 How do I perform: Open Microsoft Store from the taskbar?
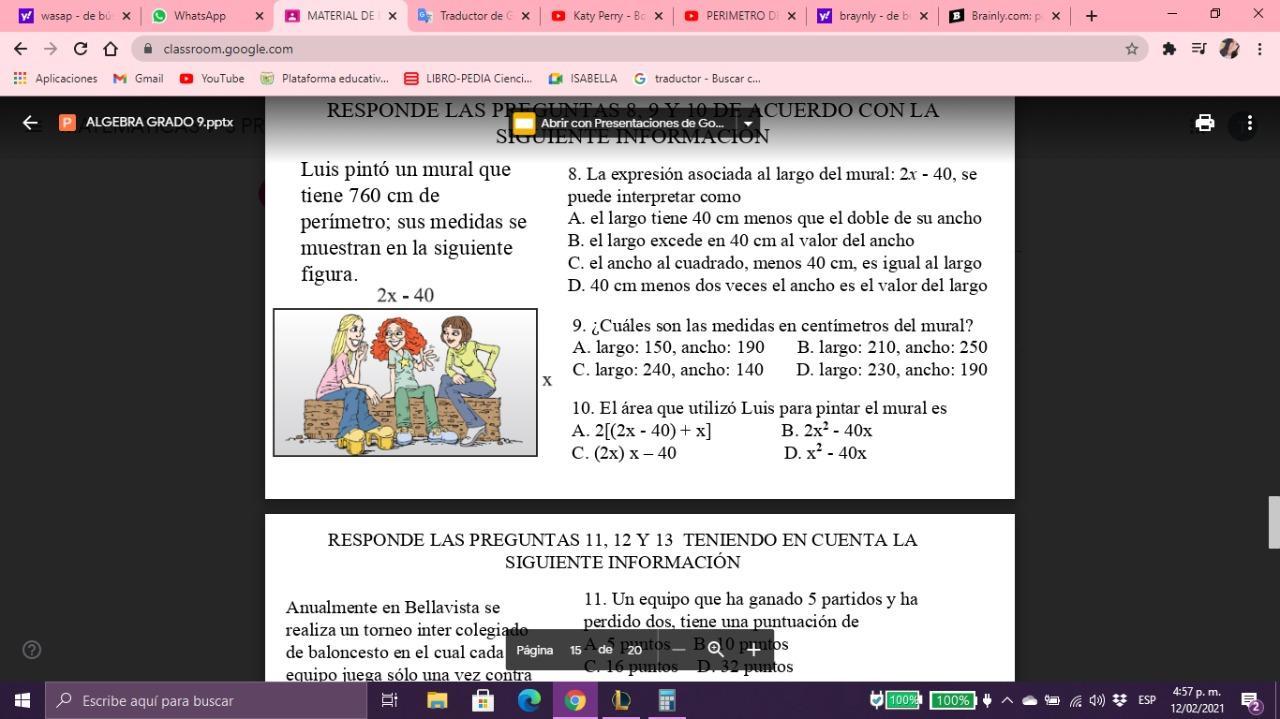[x=483, y=700]
